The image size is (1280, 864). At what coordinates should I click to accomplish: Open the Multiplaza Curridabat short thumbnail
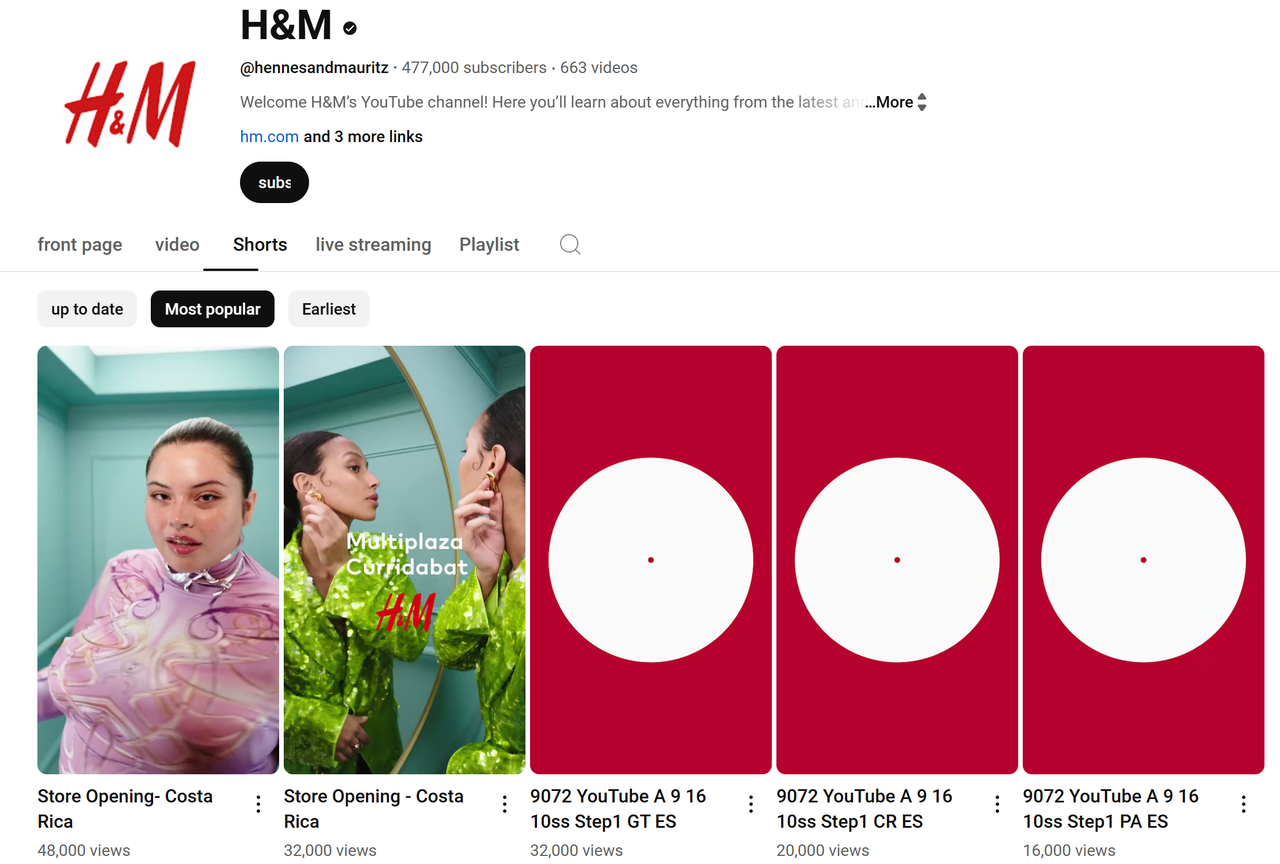(x=404, y=559)
